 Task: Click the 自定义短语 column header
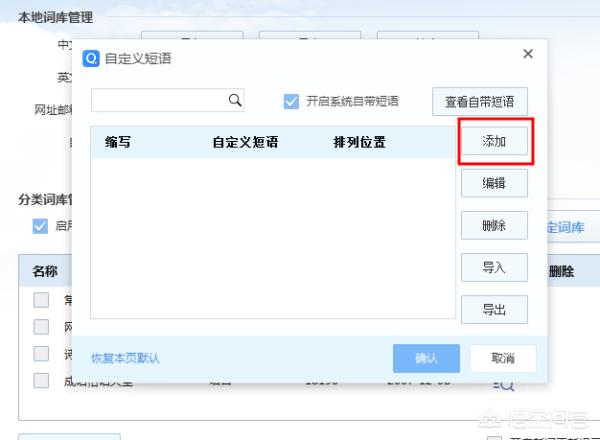(x=245, y=142)
